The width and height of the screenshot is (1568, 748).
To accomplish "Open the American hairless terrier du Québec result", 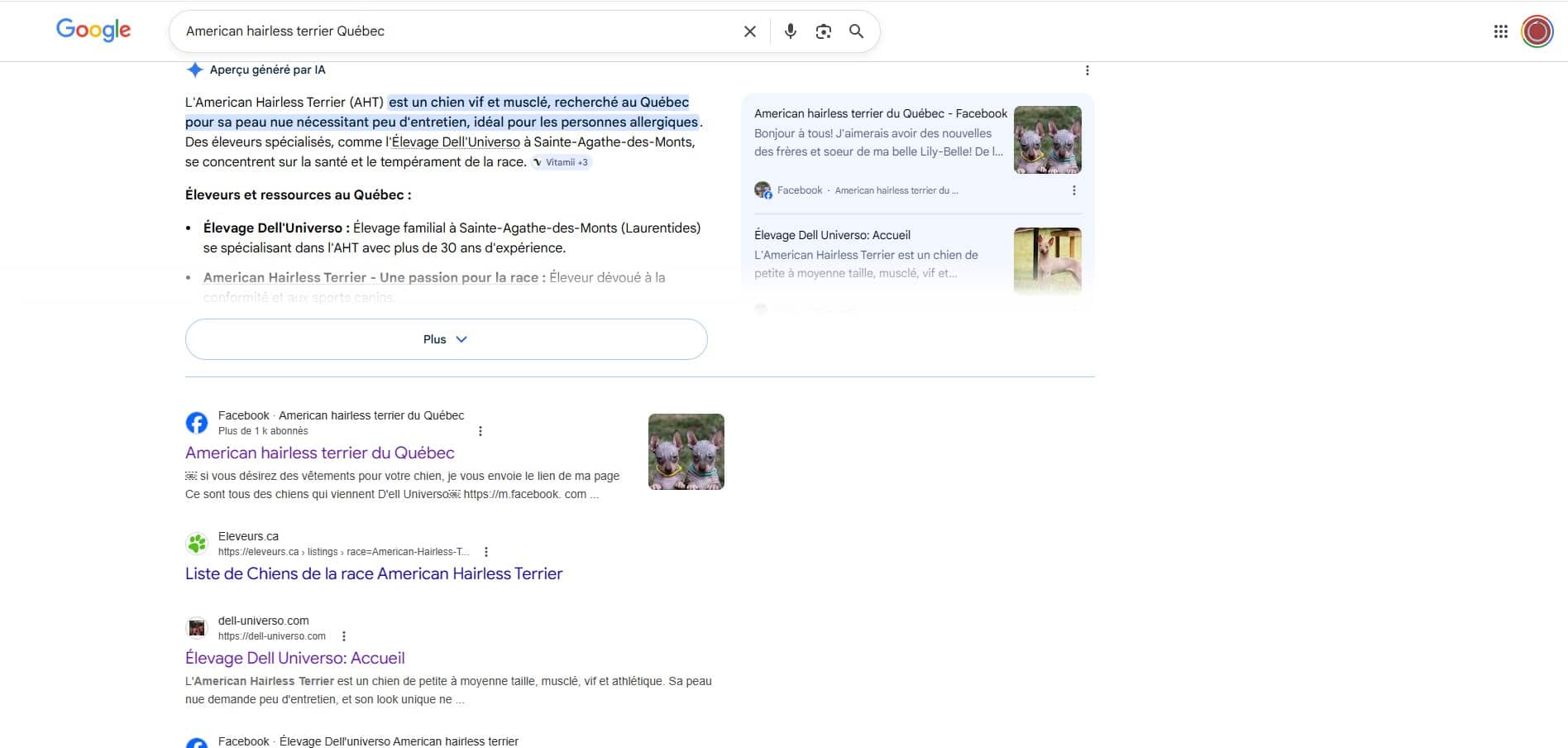I will pos(319,453).
